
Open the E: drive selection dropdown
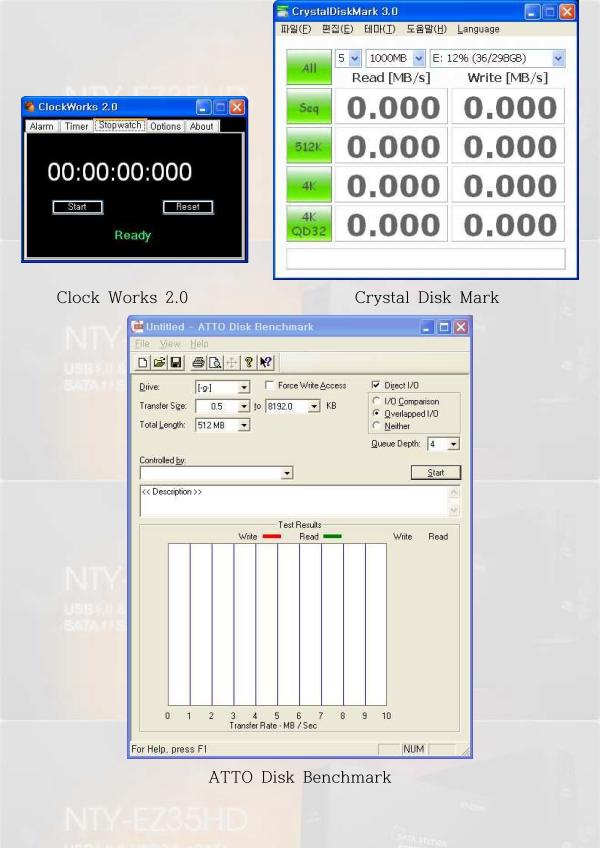(558, 58)
